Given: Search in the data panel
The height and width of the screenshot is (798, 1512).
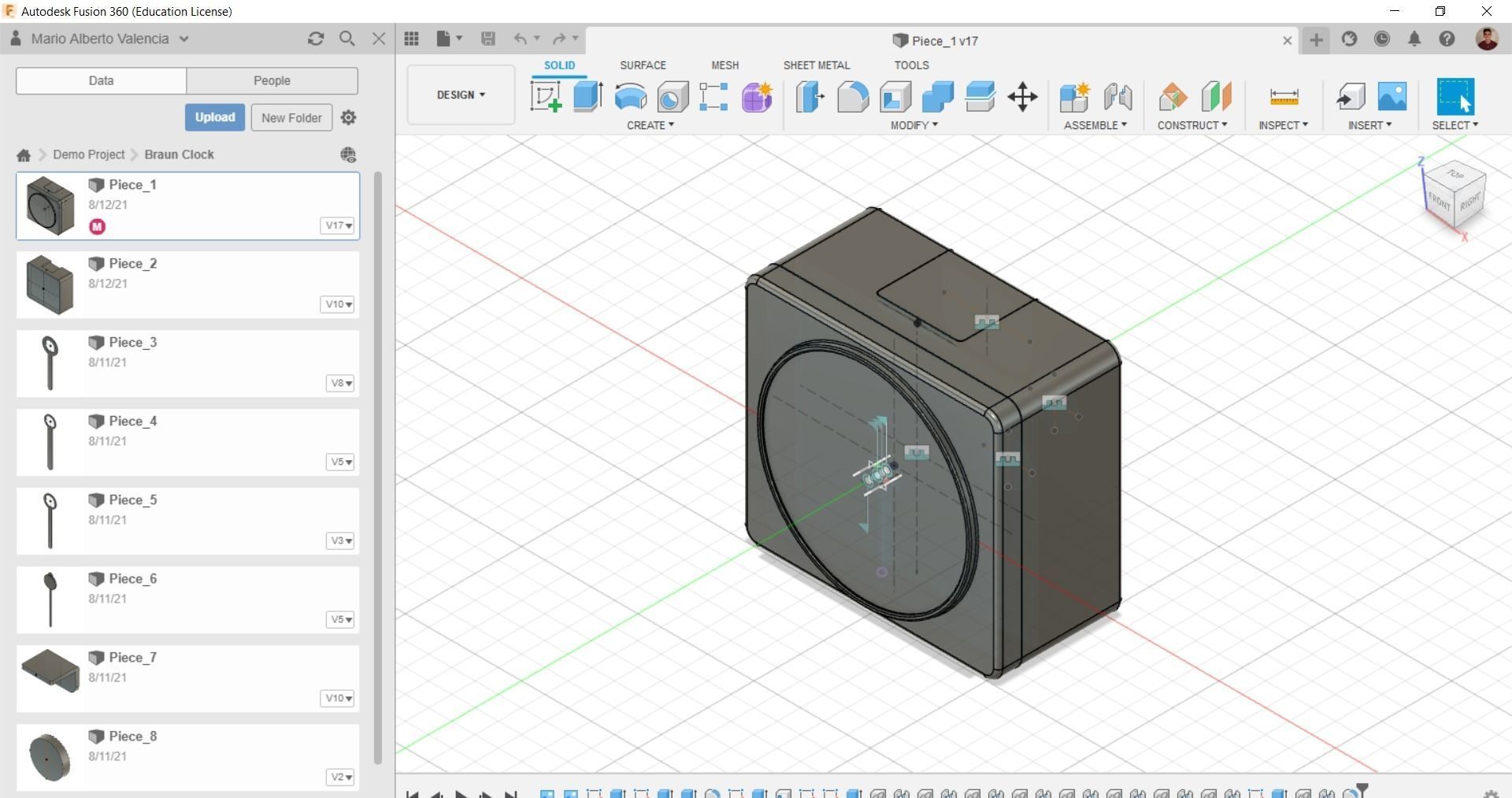Looking at the screenshot, I should pyautogui.click(x=346, y=39).
